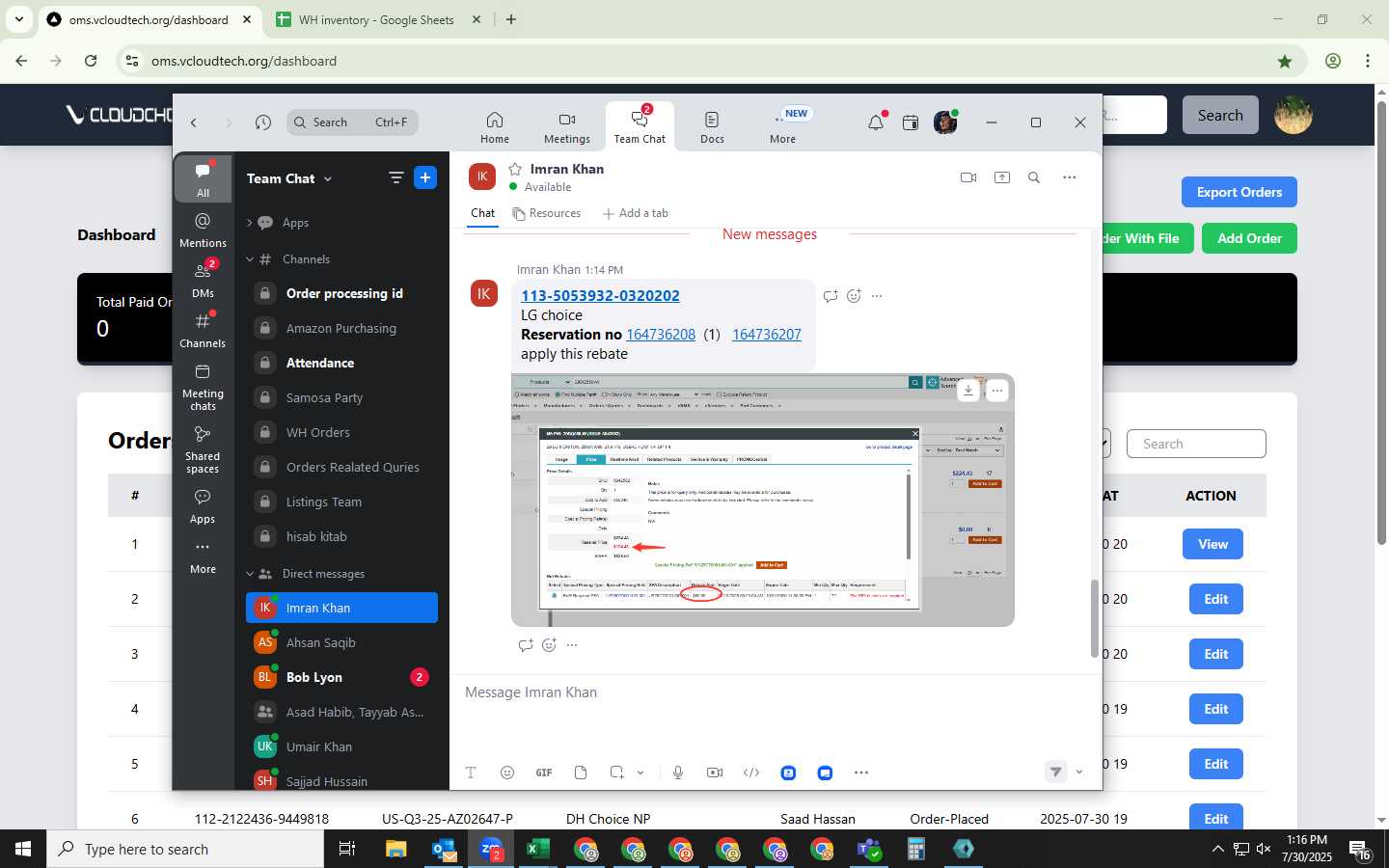
Task: Record audio message microphone
Action: point(678,773)
